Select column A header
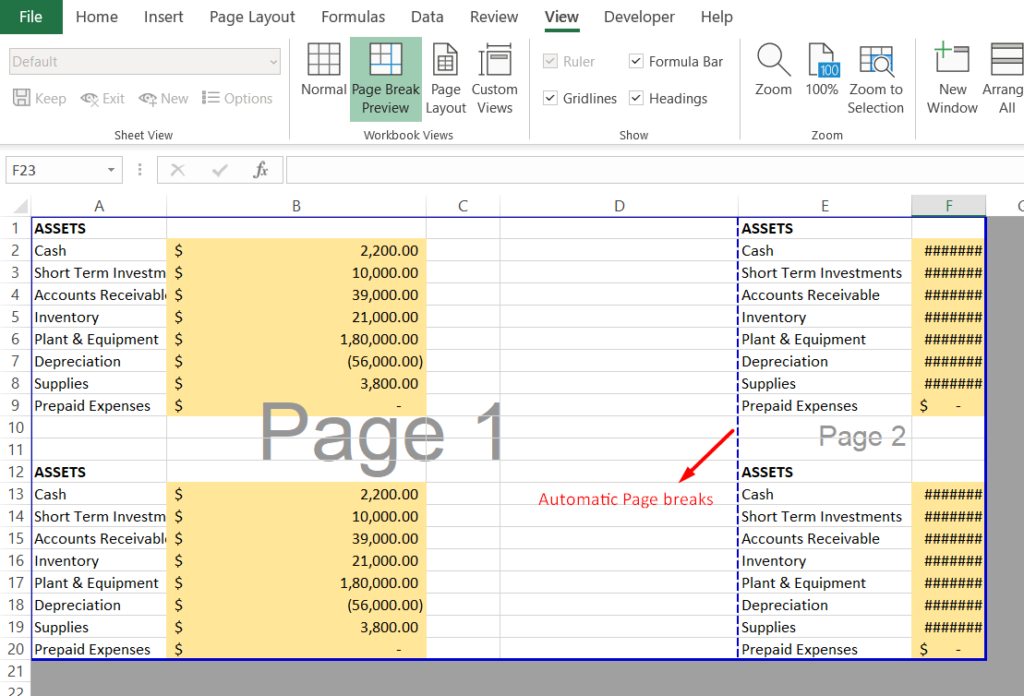Image resolution: width=1024 pixels, height=696 pixels. click(99, 206)
